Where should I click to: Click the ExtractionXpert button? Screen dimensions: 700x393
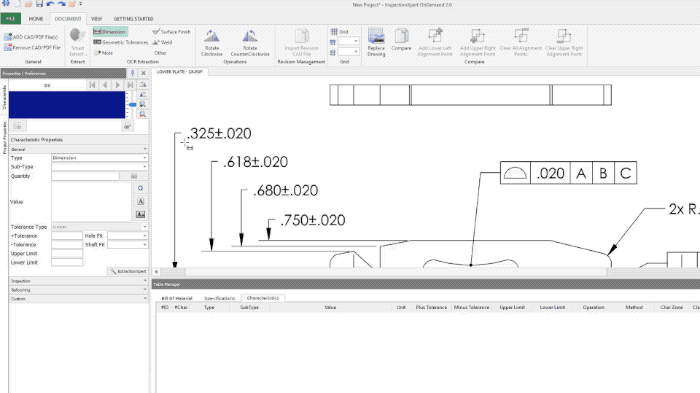128,271
